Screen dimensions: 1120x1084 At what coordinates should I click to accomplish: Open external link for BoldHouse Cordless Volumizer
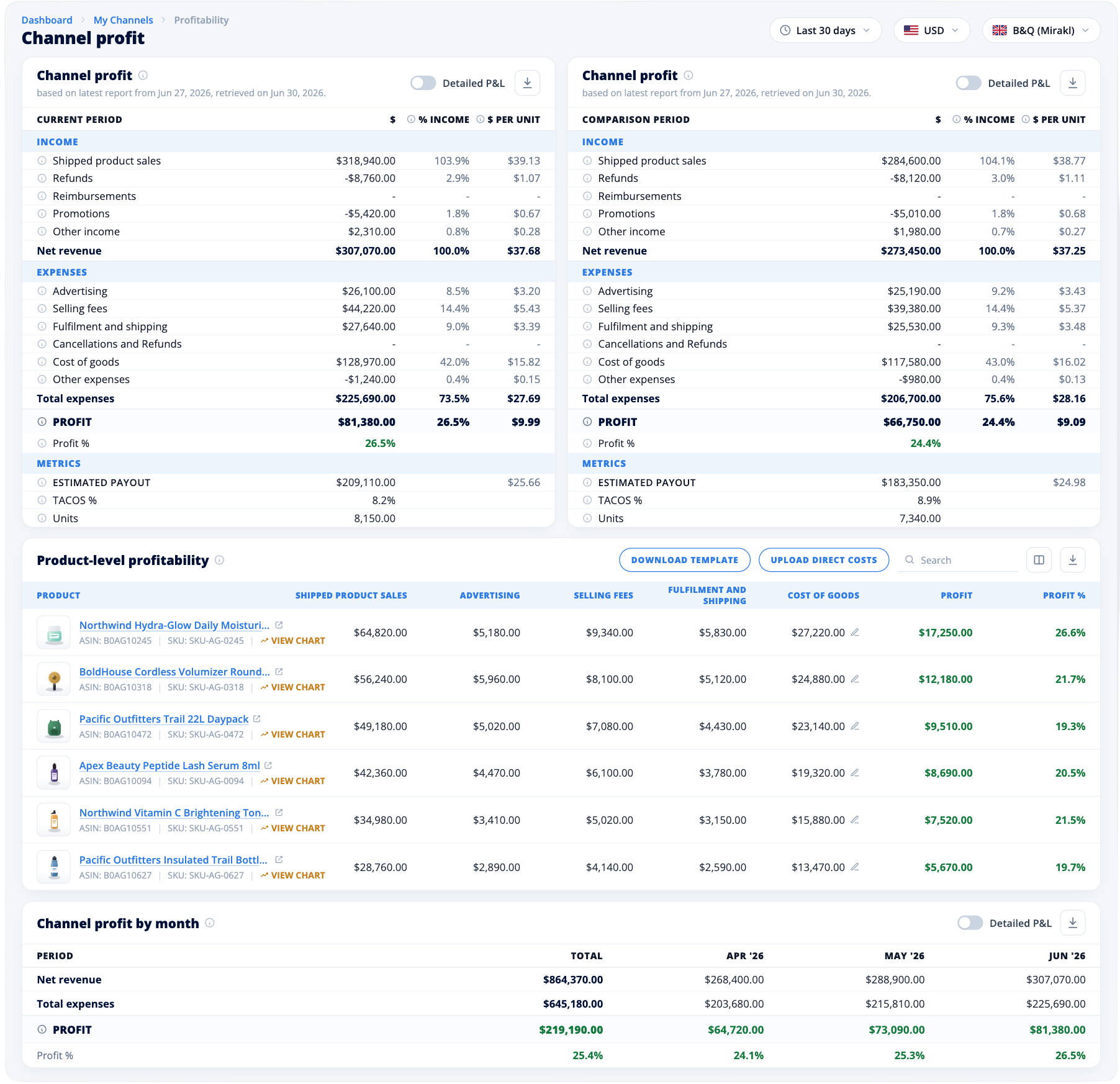coord(279,672)
